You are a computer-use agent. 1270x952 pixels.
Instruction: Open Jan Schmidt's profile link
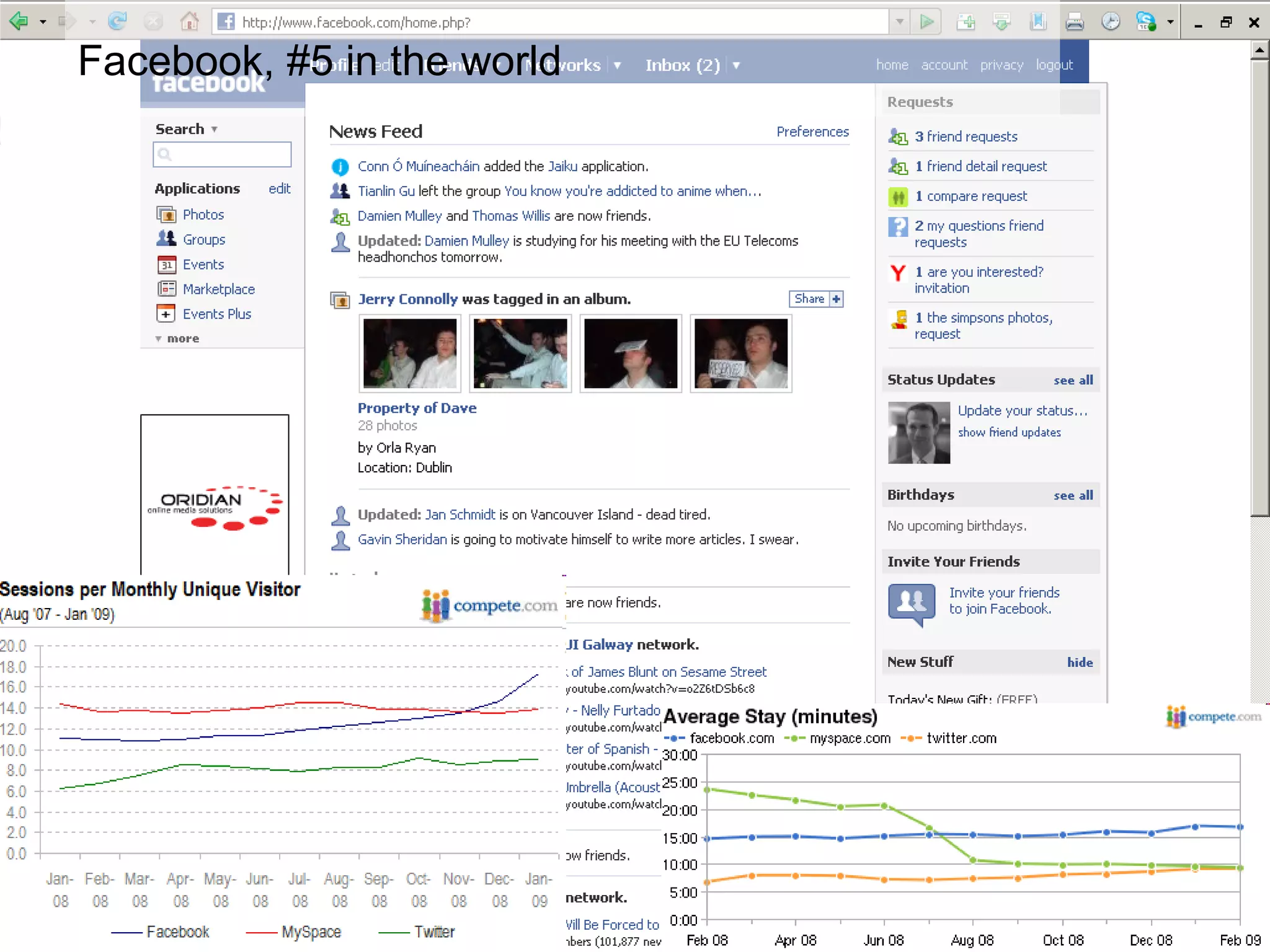460,514
